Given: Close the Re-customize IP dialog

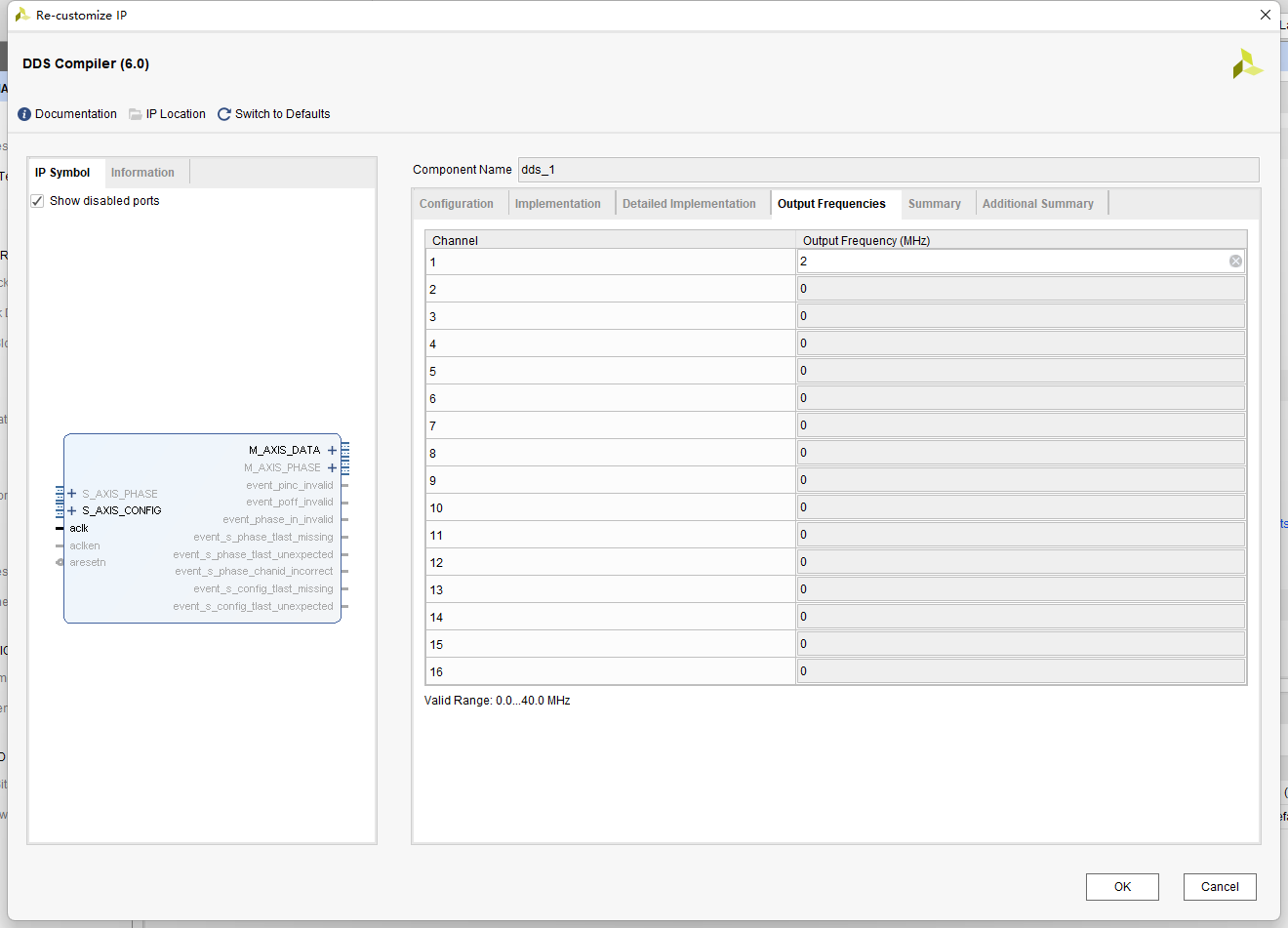Looking at the screenshot, I should 1266,15.
